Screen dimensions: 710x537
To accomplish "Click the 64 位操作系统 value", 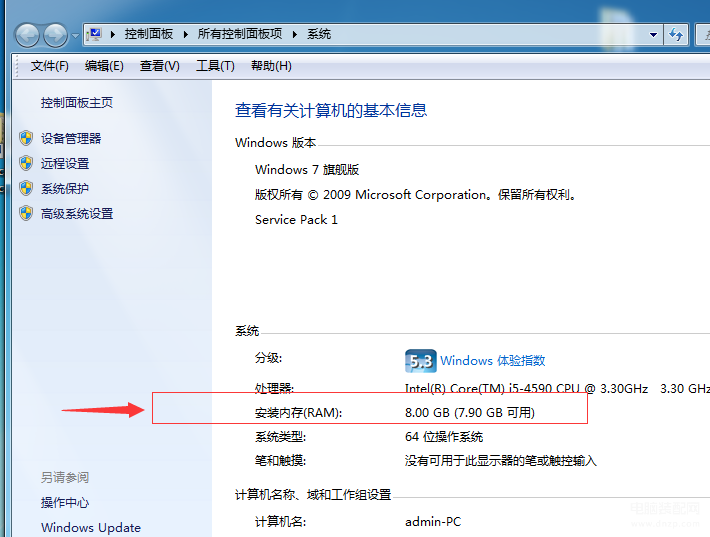I will [x=444, y=436].
